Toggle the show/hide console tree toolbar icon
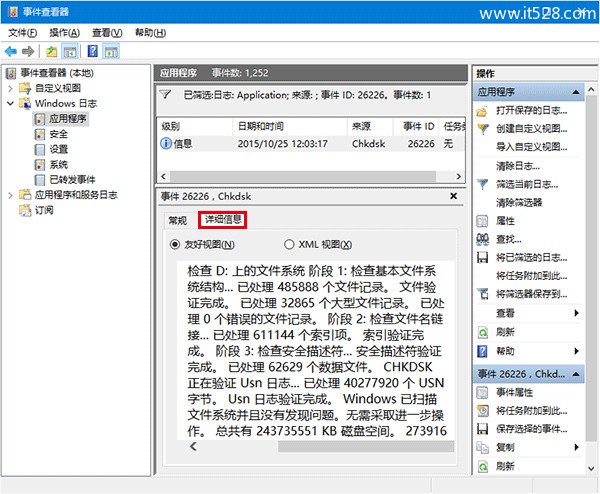The image size is (600, 494). pyautogui.click(x=70, y=51)
